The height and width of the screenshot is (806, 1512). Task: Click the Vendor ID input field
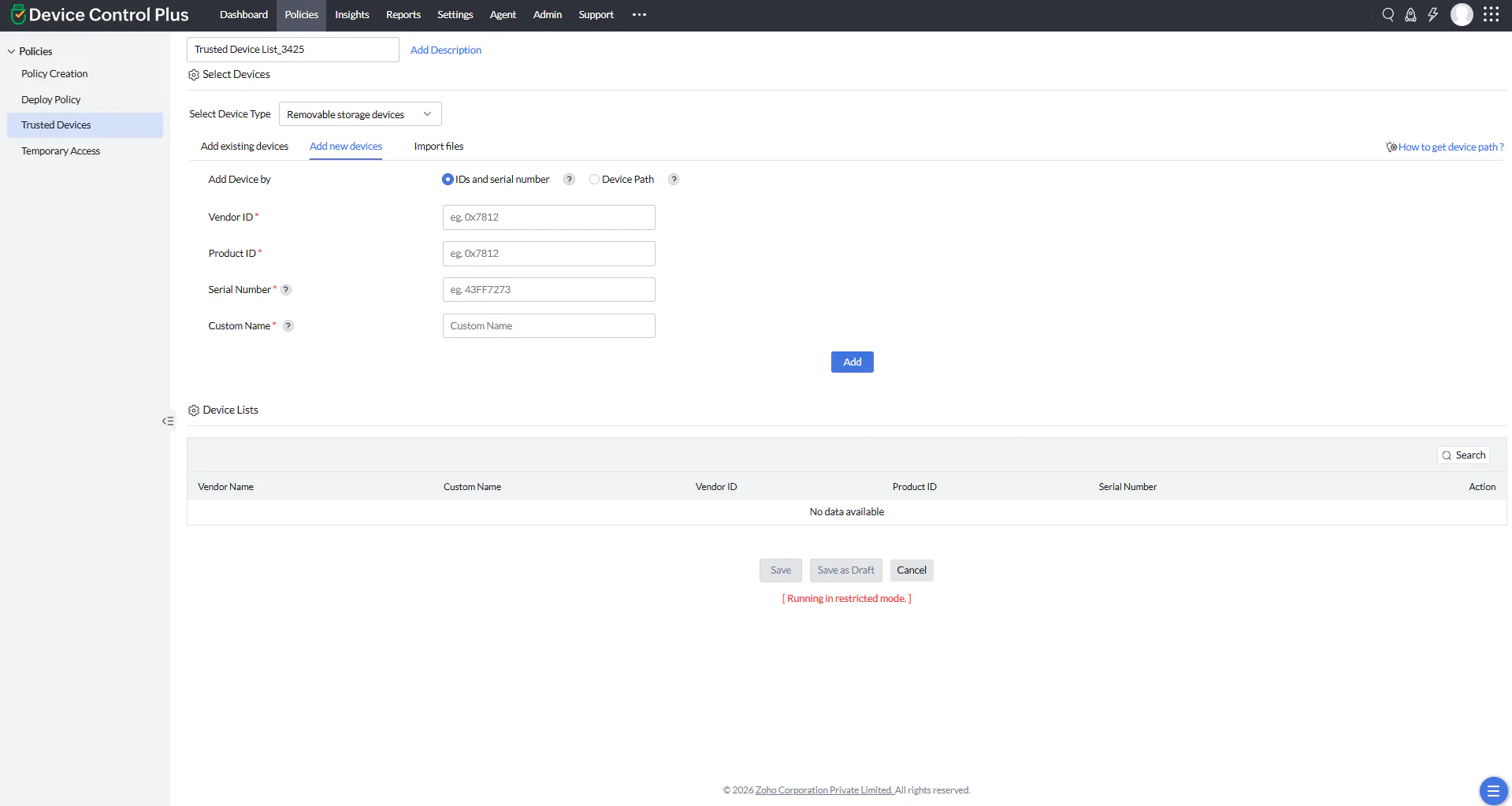[549, 217]
